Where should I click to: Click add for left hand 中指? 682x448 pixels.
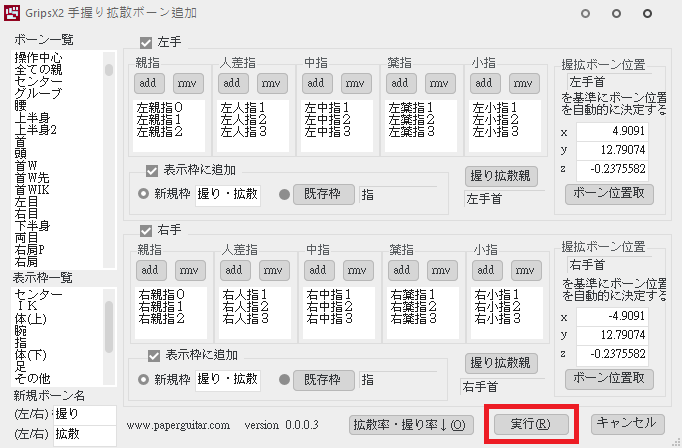tap(317, 83)
